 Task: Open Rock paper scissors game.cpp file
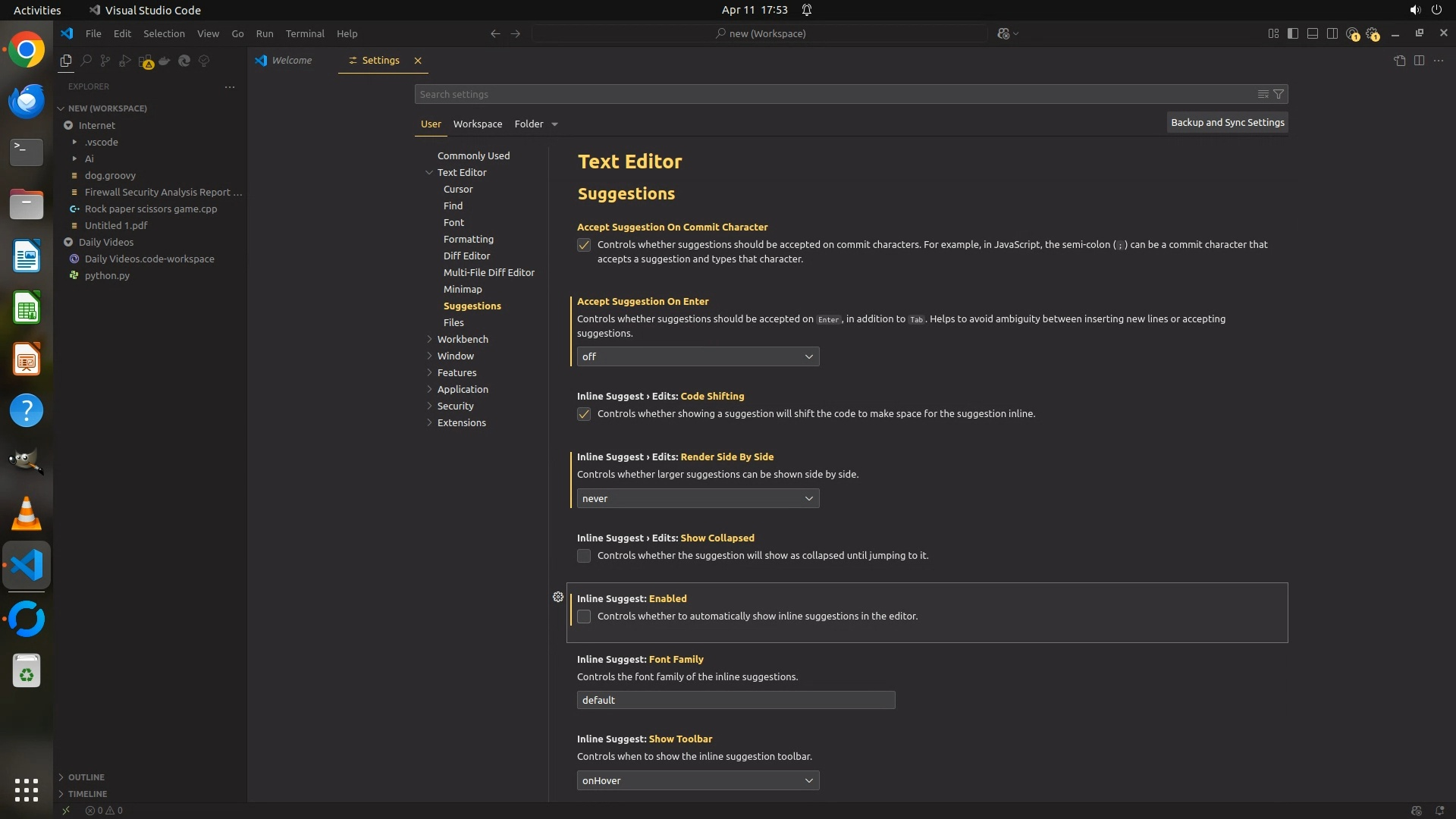click(x=151, y=209)
